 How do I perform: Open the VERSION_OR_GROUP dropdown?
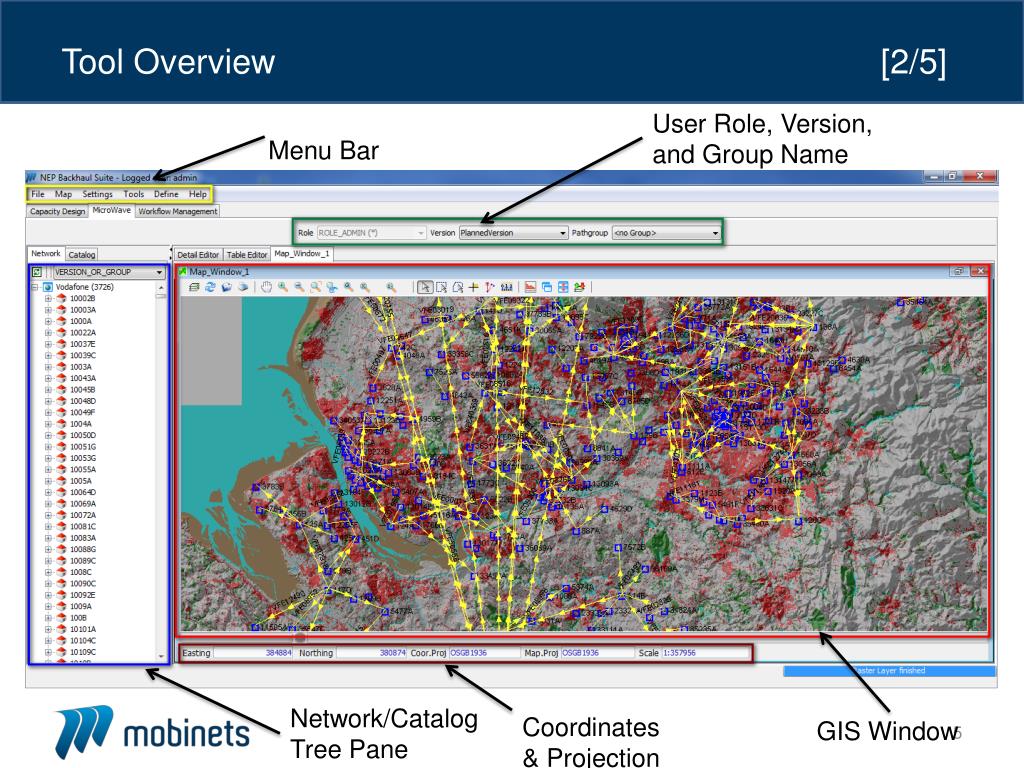coord(108,272)
